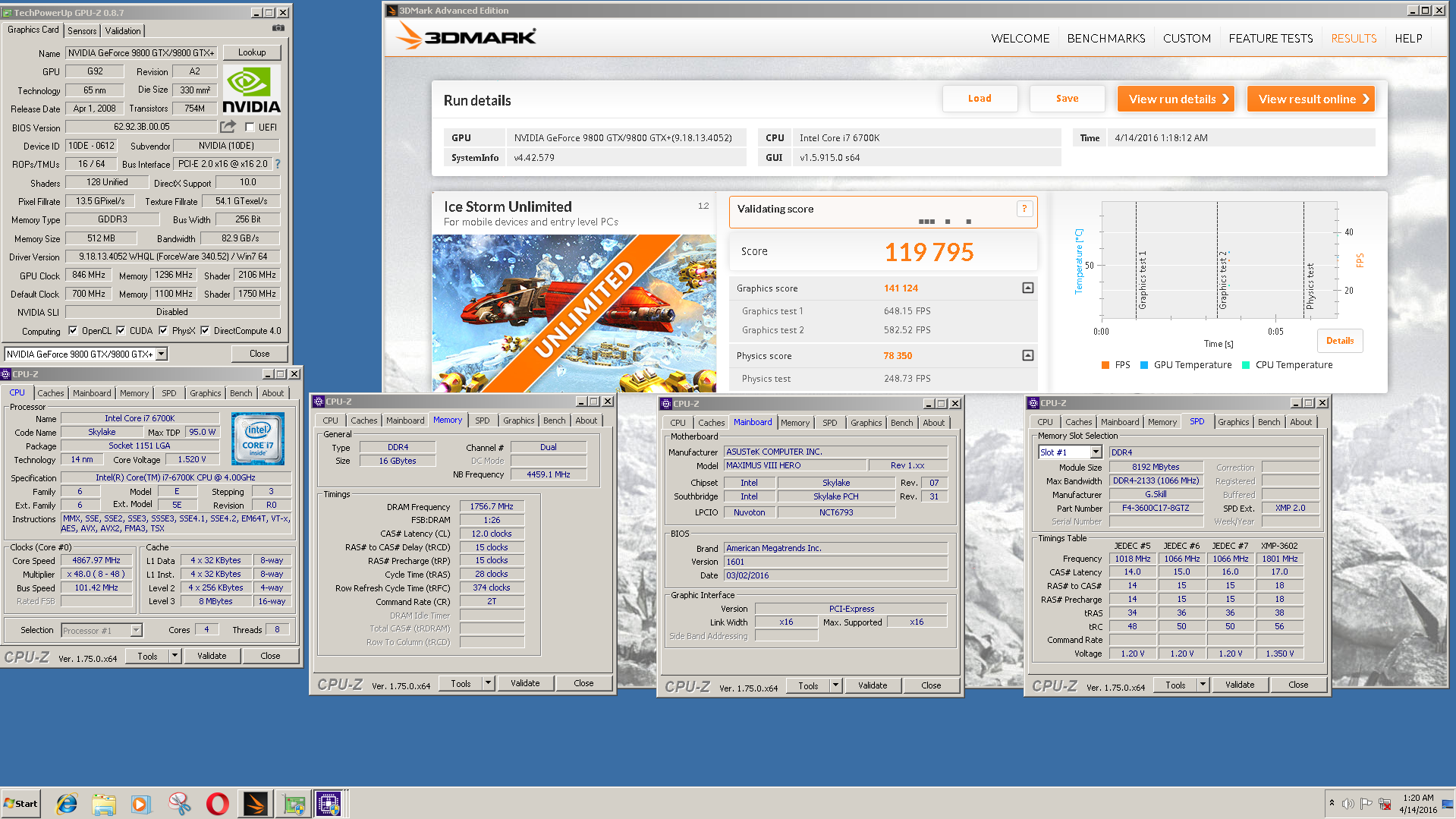This screenshot has height=819, width=1456.
Task: Click title bar icon of CPU-Z Mainboard window
Action: point(666,404)
